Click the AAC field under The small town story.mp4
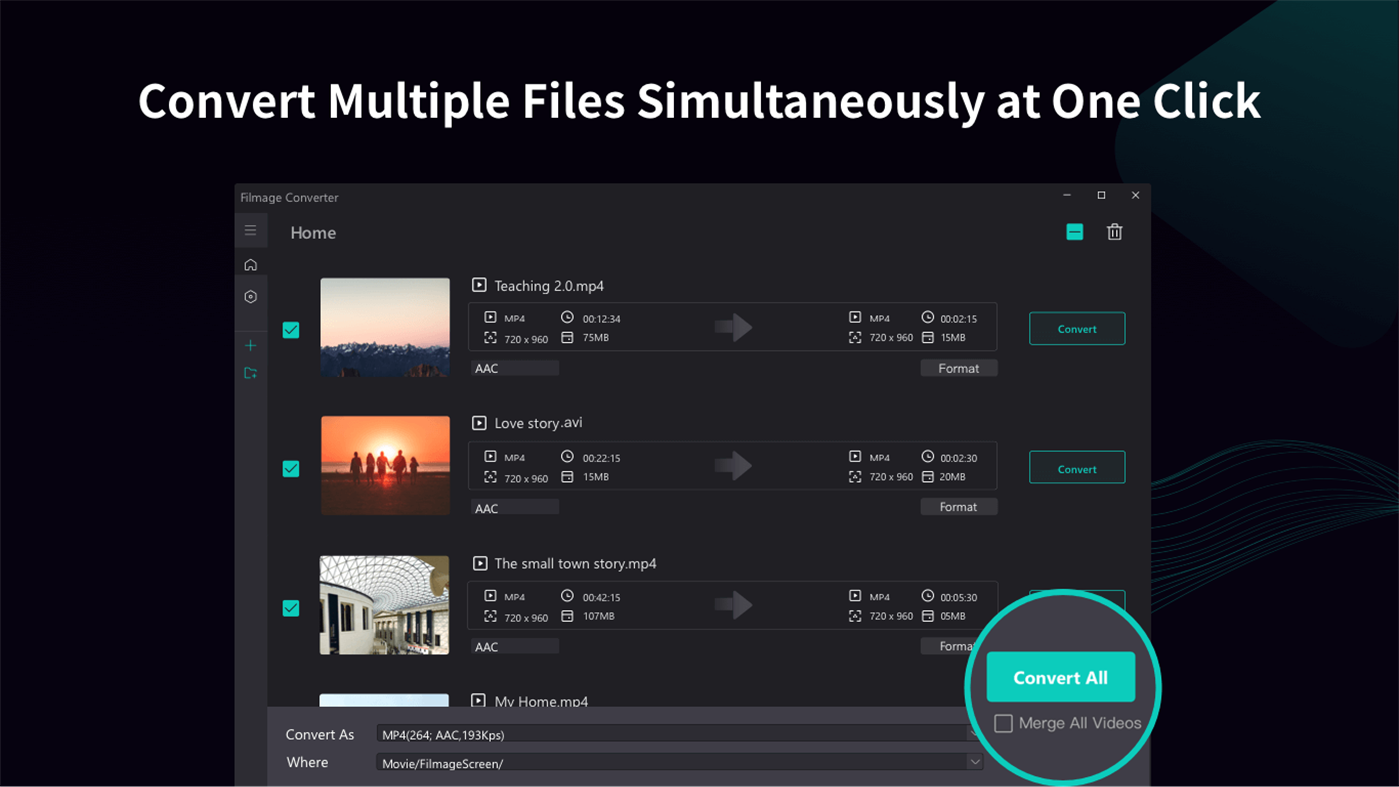The image size is (1399, 787). click(x=515, y=647)
